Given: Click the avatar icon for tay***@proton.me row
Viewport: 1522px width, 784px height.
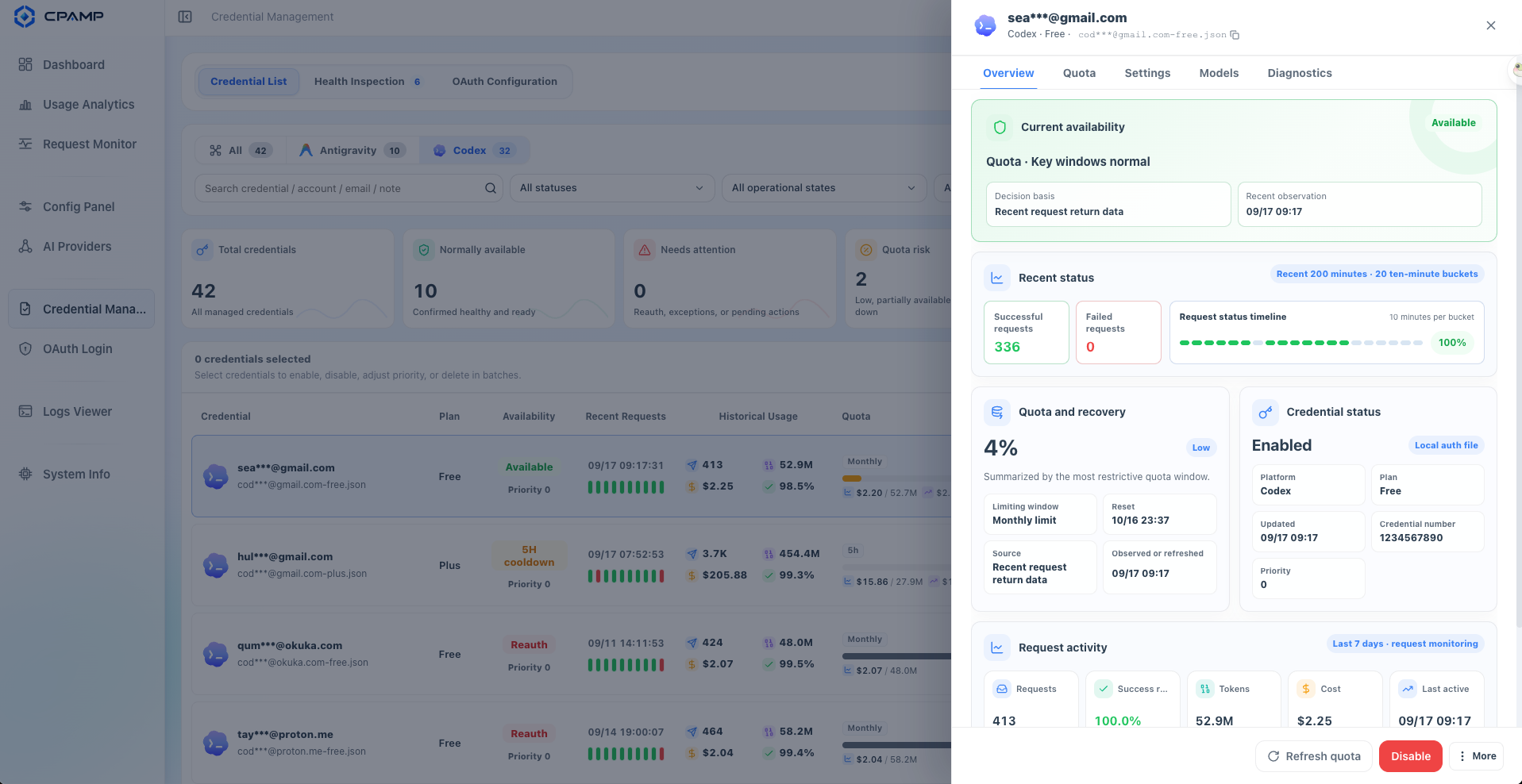Looking at the screenshot, I should (215, 743).
